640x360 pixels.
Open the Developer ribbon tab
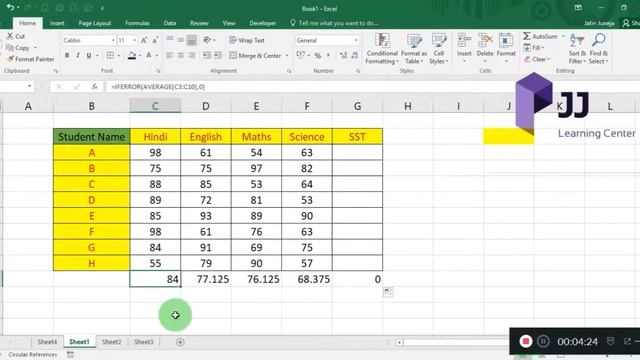[x=263, y=23]
